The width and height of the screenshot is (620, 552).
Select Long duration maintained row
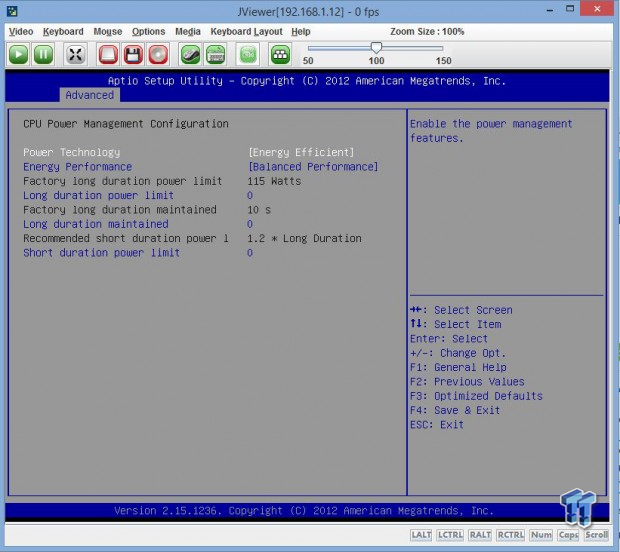coord(96,224)
